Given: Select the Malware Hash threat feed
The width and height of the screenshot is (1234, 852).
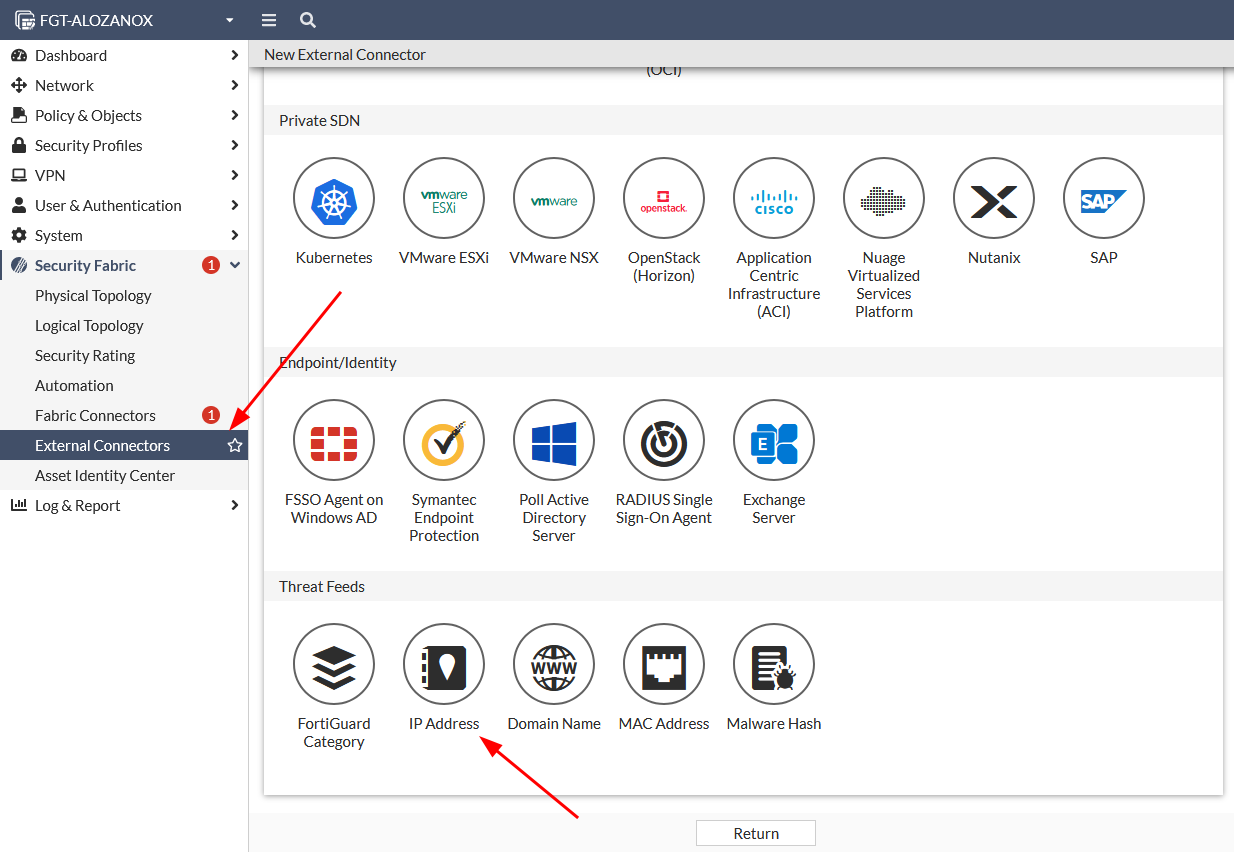Looking at the screenshot, I should (x=773, y=665).
